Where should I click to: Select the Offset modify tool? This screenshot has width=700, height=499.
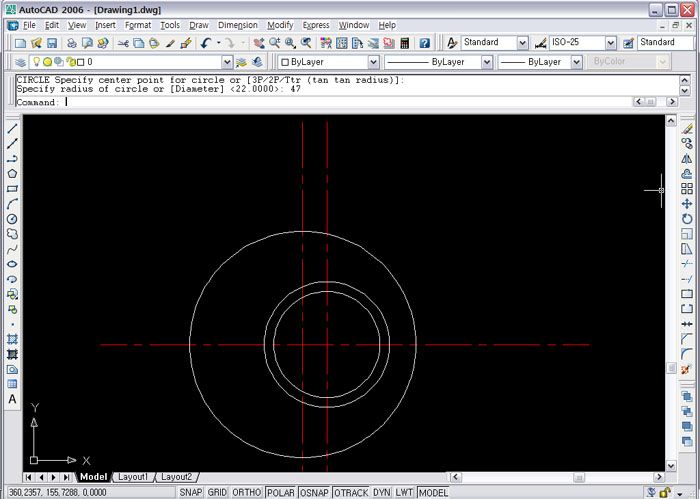[x=687, y=174]
